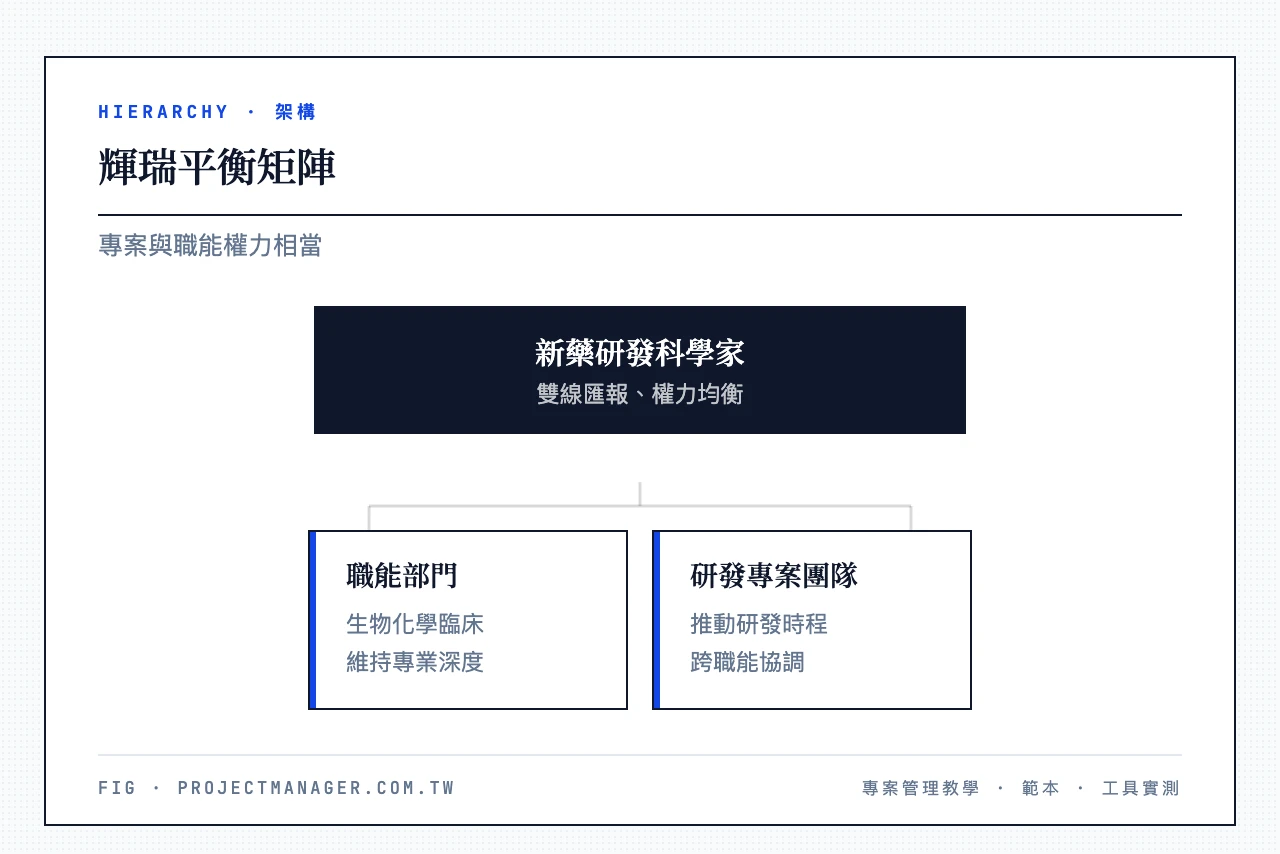Click the line 跨職能協調

coord(747,662)
